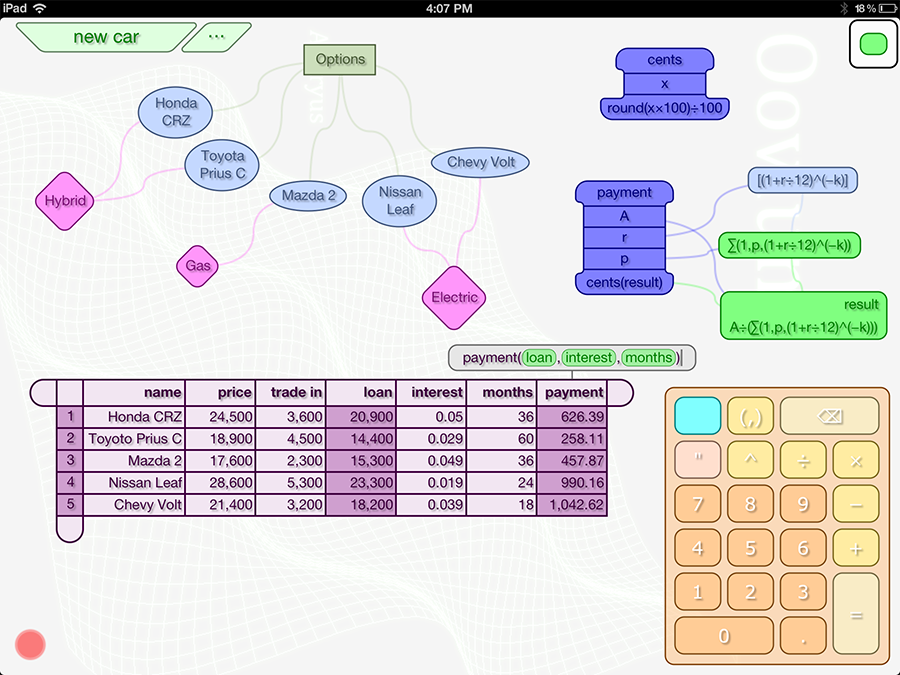900x675 pixels.
Task: Select the green result expression box
Action: tap(804, 316)
